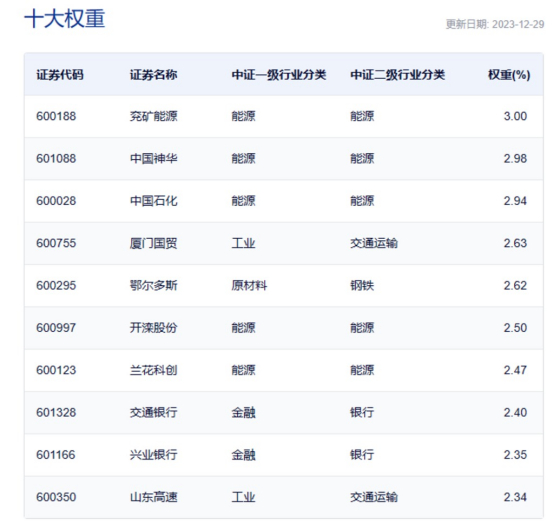Select stock code 600028
The image size is (554, 525).
pos(56,201)
